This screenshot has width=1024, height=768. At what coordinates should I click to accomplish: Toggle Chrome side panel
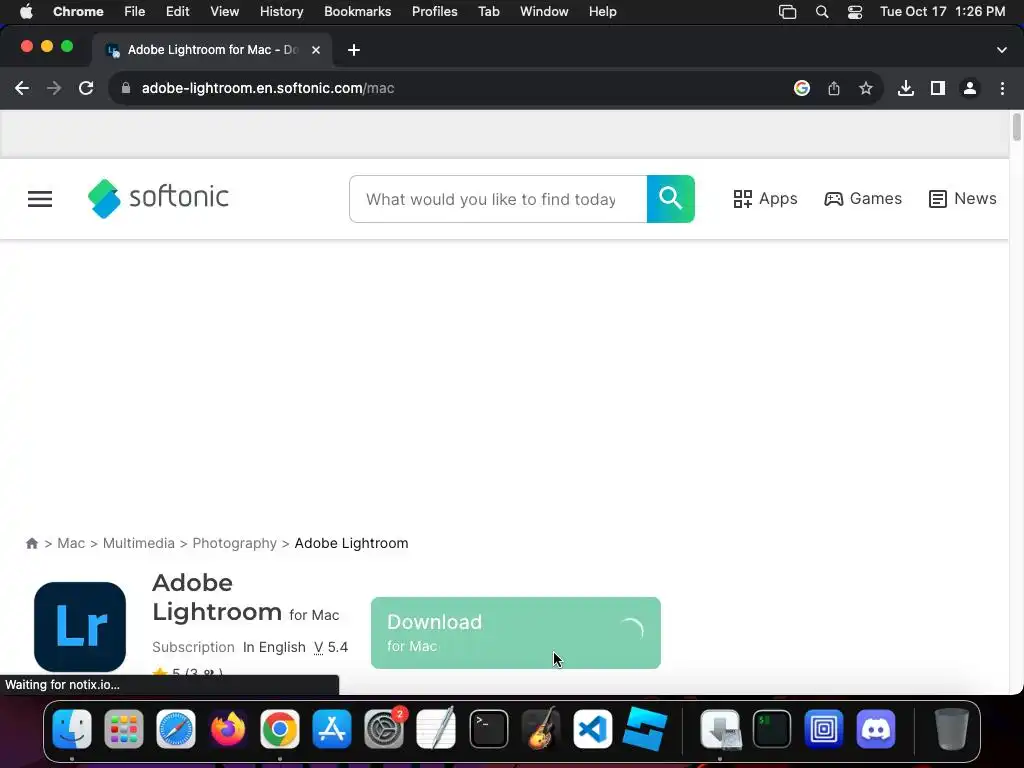tap(938, 88)
